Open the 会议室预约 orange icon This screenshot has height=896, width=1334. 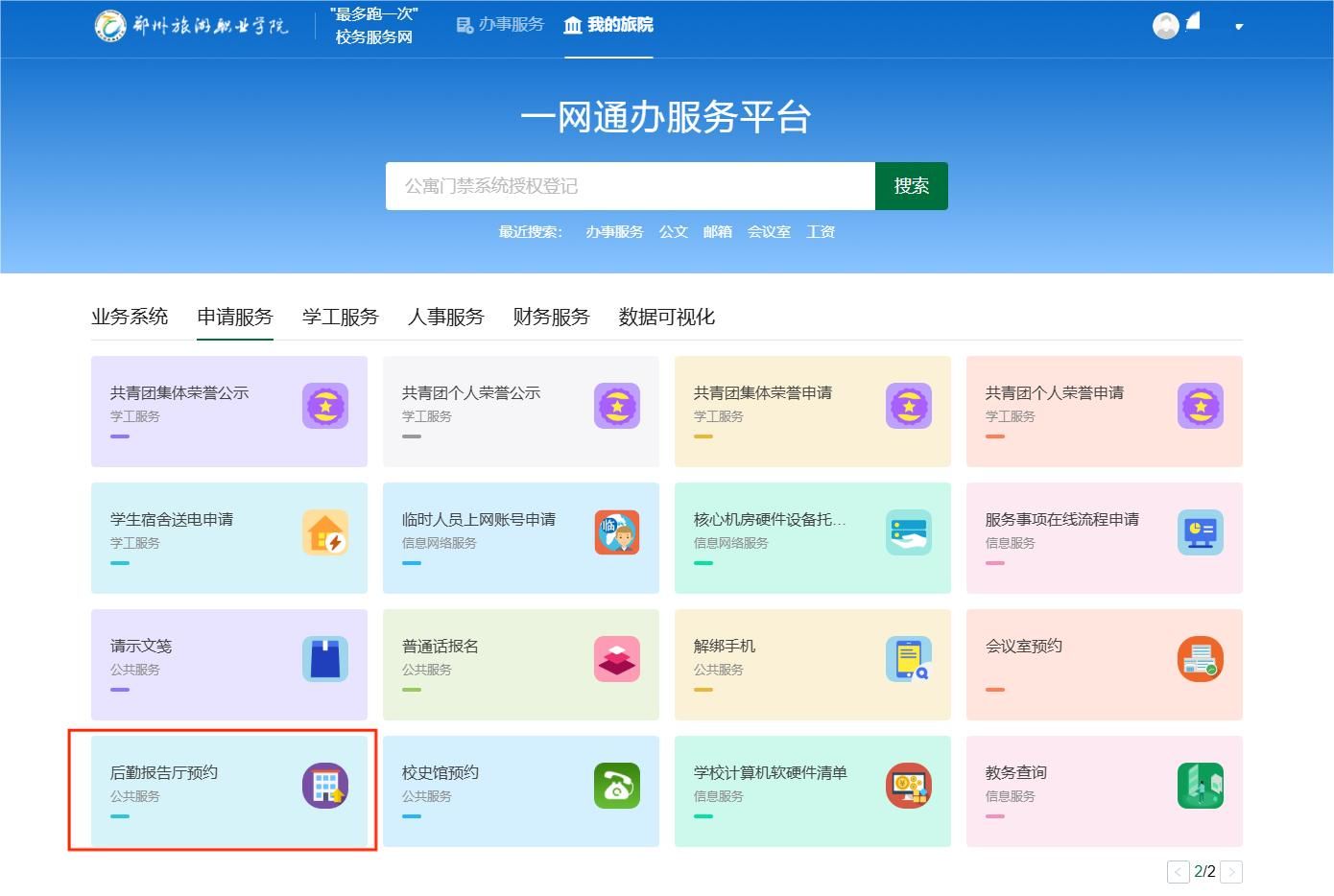(x=1200, y=659)
